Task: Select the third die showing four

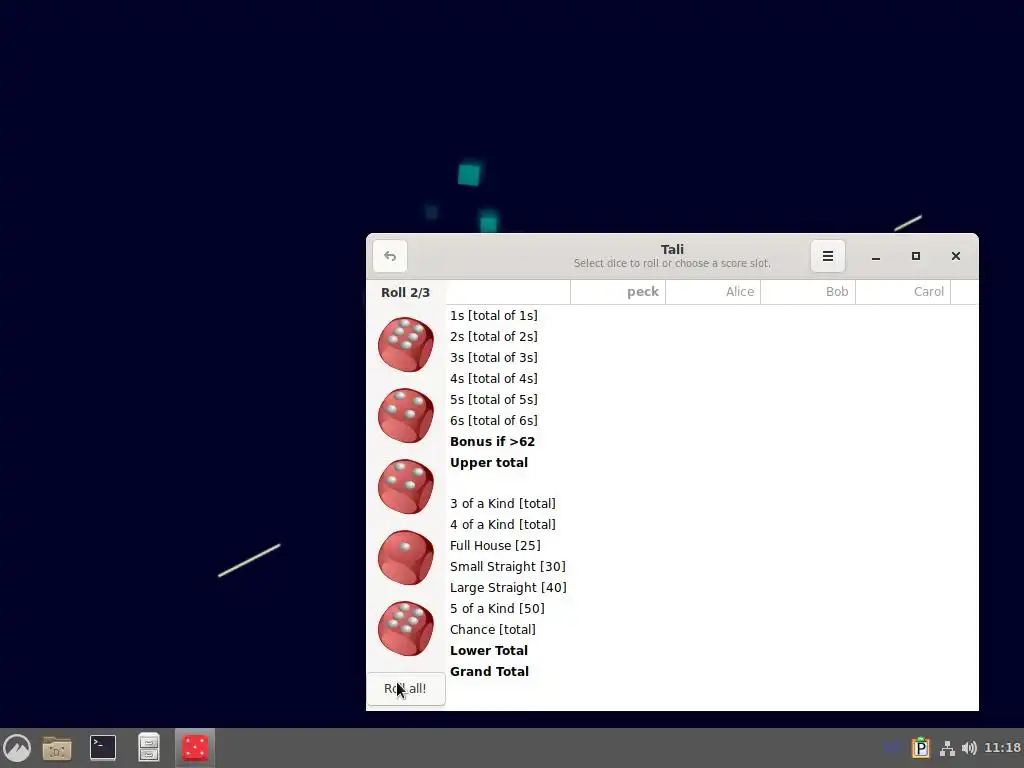Action: (x=406, y=487)
